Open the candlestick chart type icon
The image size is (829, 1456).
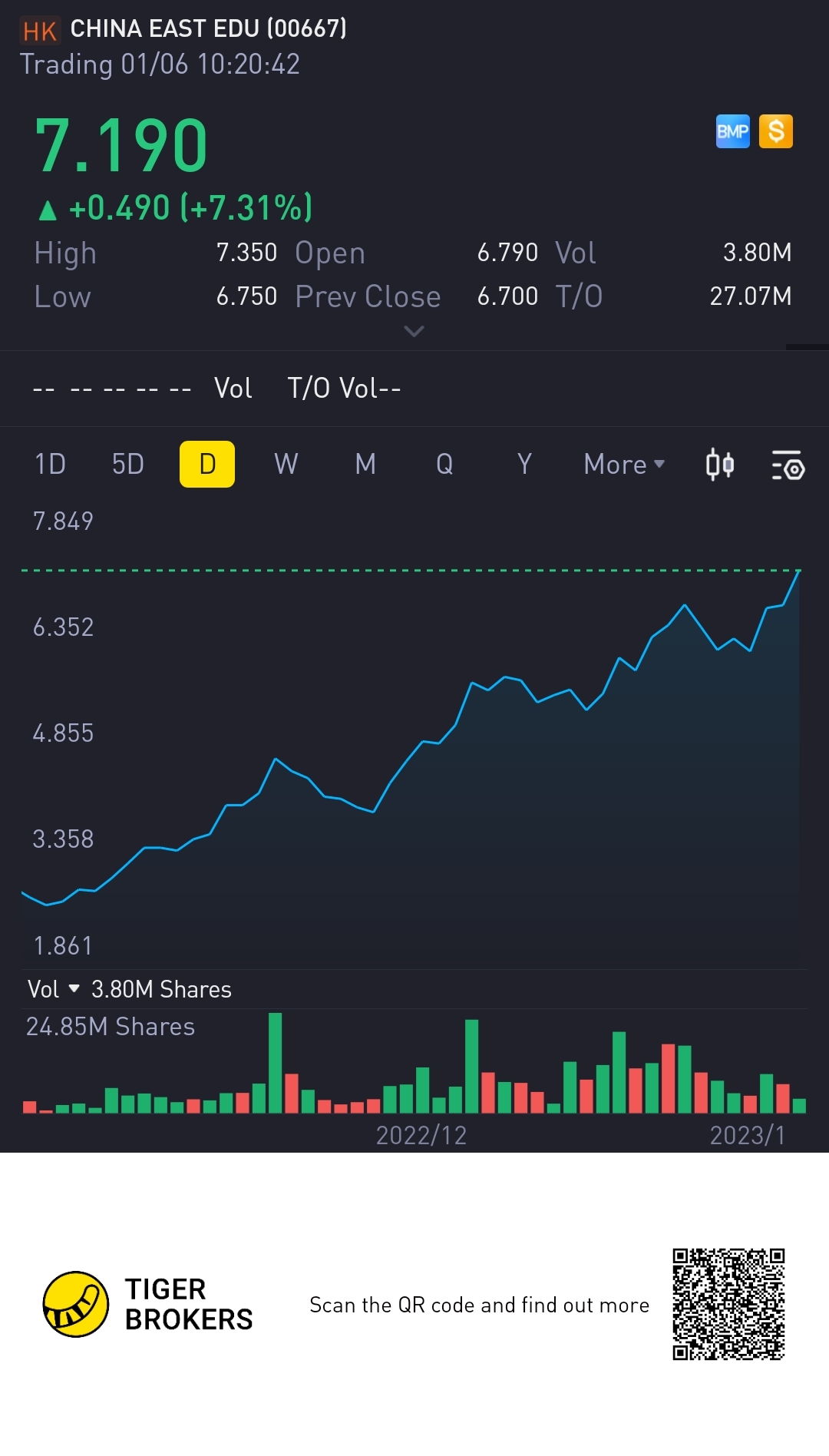click(x=719, y=465)
